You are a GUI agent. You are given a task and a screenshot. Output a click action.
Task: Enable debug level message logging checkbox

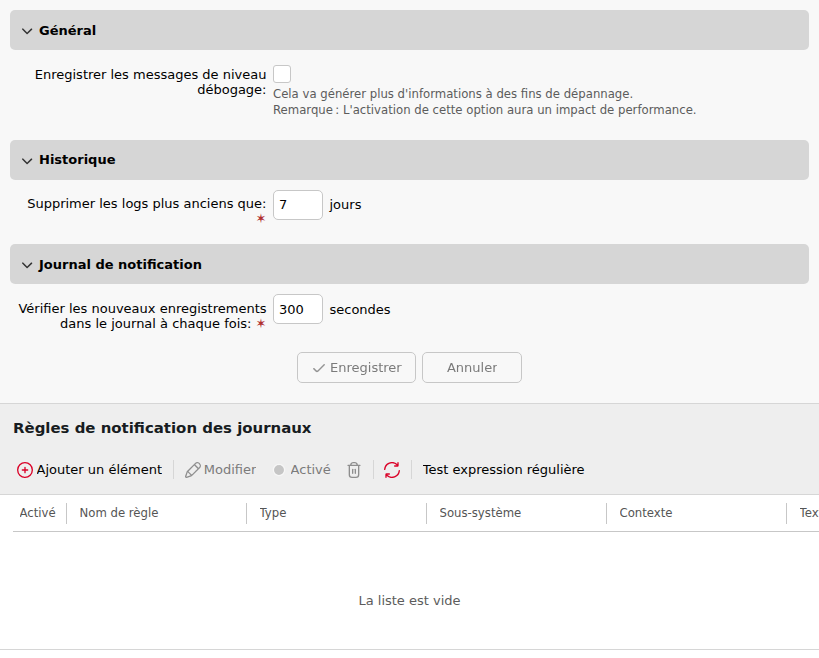[x=282, y=74]
